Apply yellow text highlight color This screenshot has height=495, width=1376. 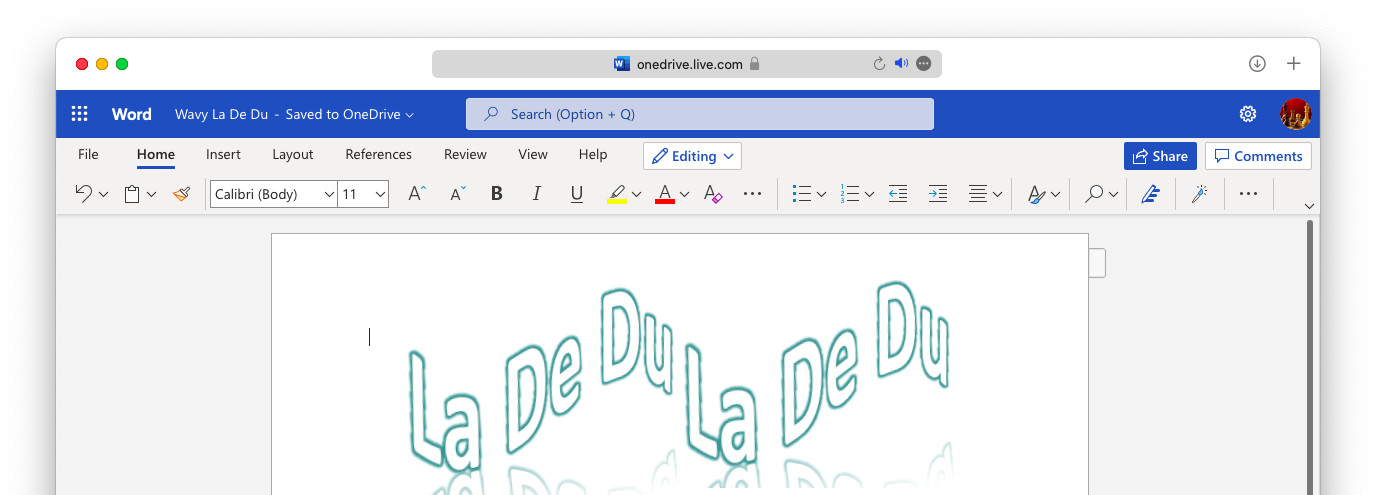click(x=617, y=194)
